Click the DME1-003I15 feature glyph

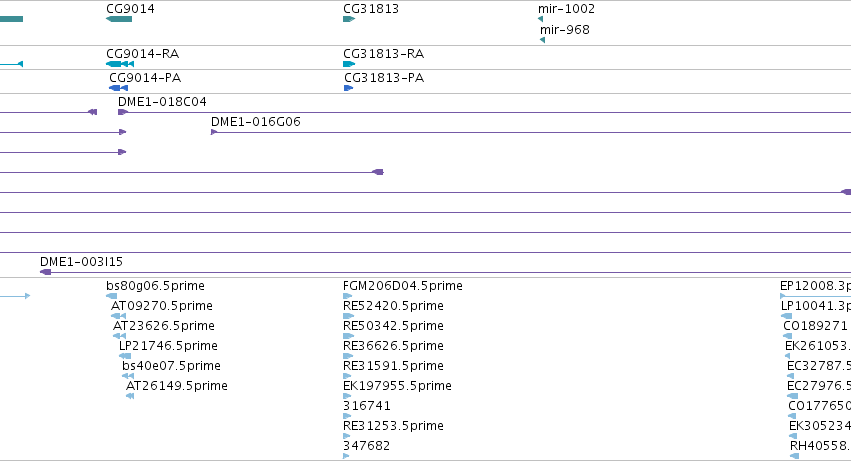coord(46,272)
